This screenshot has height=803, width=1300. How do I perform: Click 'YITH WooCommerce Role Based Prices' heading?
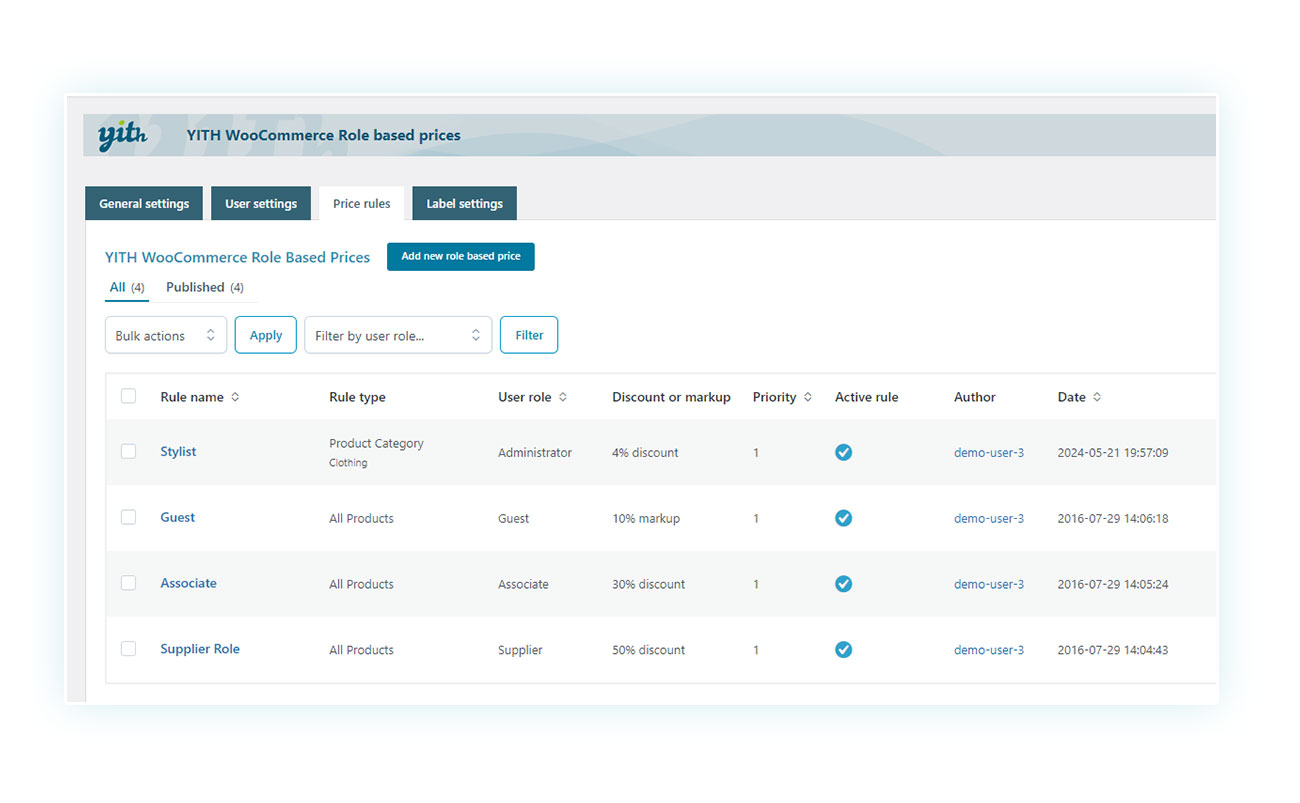pyautogui.click(x=237, y=257)
